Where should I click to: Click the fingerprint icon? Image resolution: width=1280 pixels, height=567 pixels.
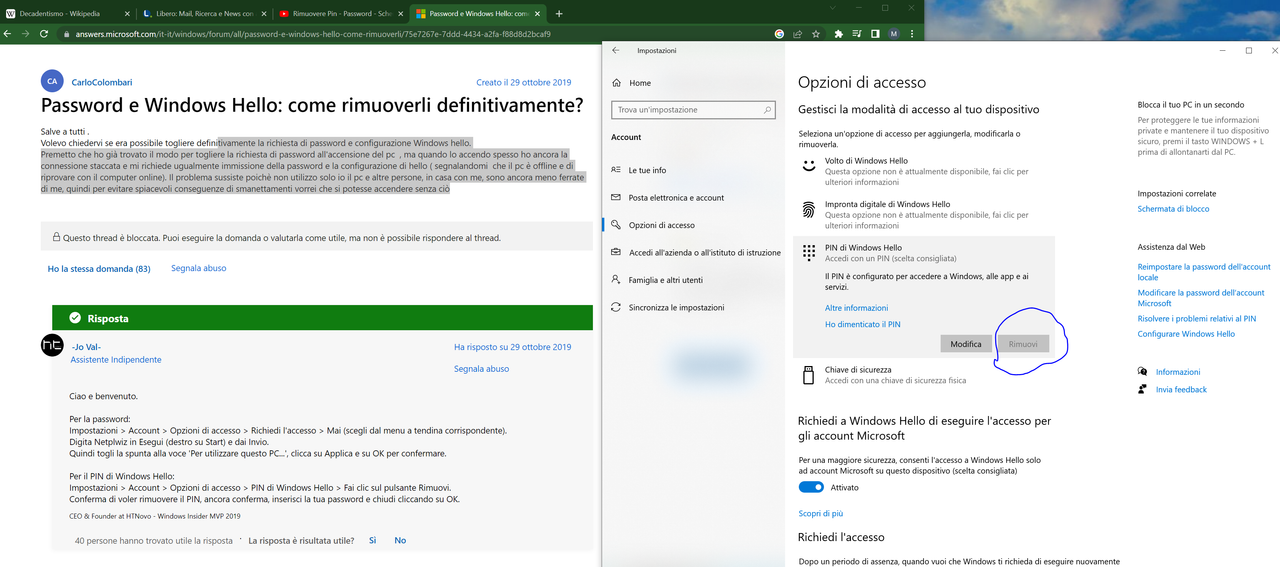point(809,209)
